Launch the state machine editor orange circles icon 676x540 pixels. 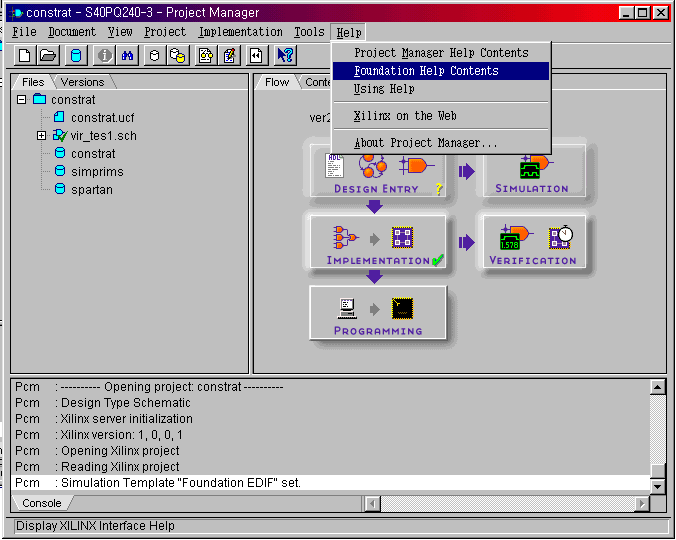coord(372,166)
